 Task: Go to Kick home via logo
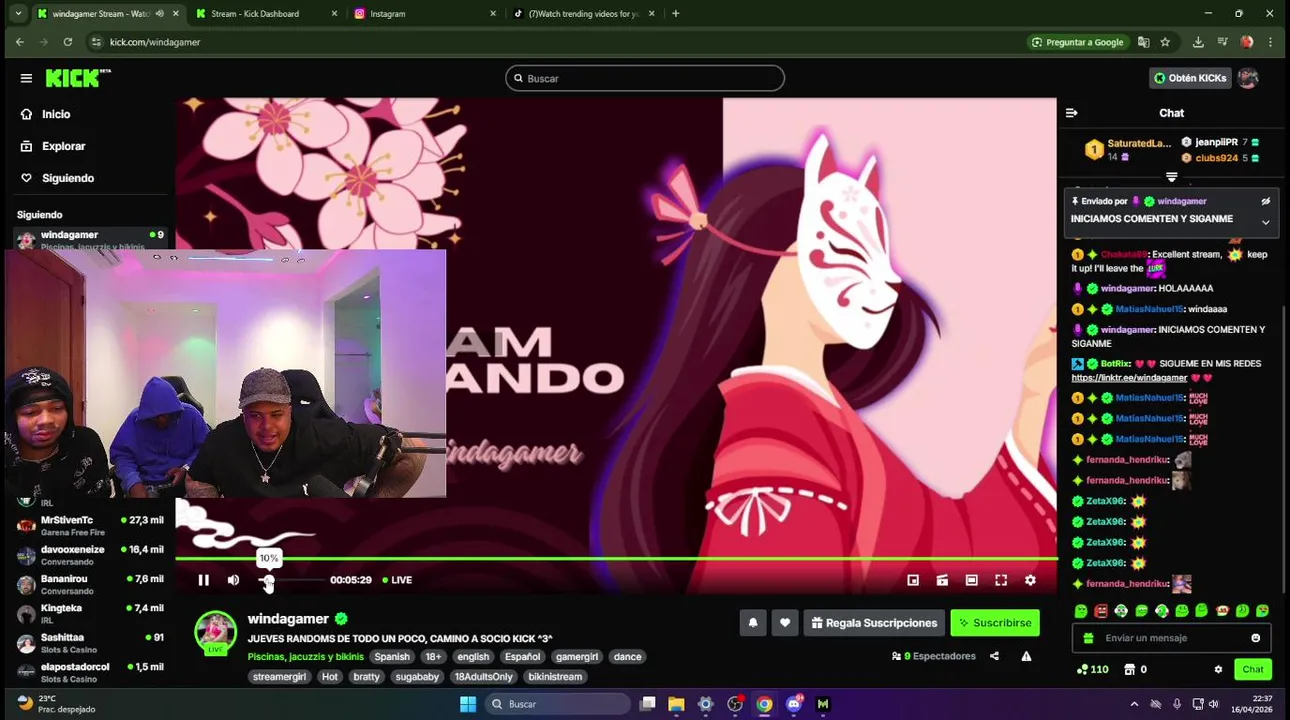tap(78, 78)
